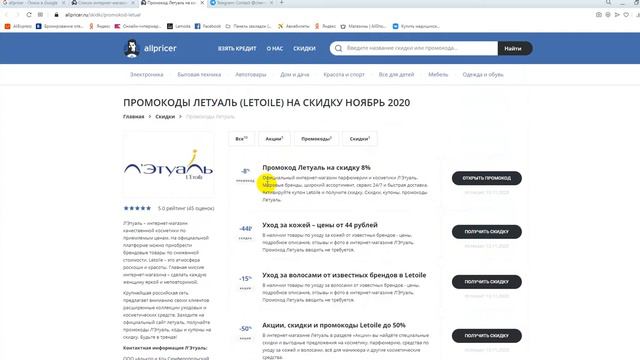Switch to the second browser tab
This screenshot has width=640, height=360.
(x=104, y=2)
